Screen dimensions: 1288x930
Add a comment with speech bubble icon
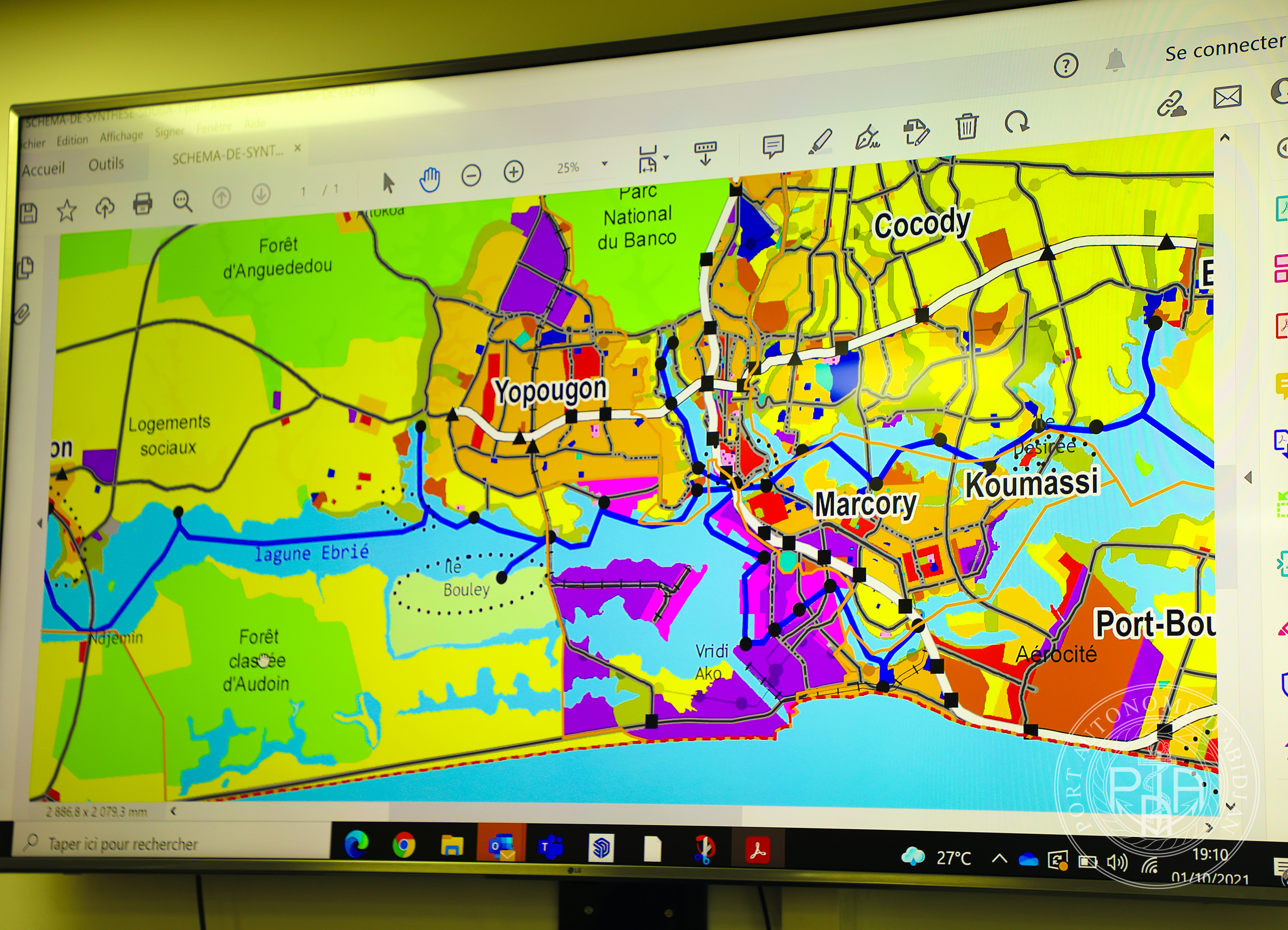point(773,146)
